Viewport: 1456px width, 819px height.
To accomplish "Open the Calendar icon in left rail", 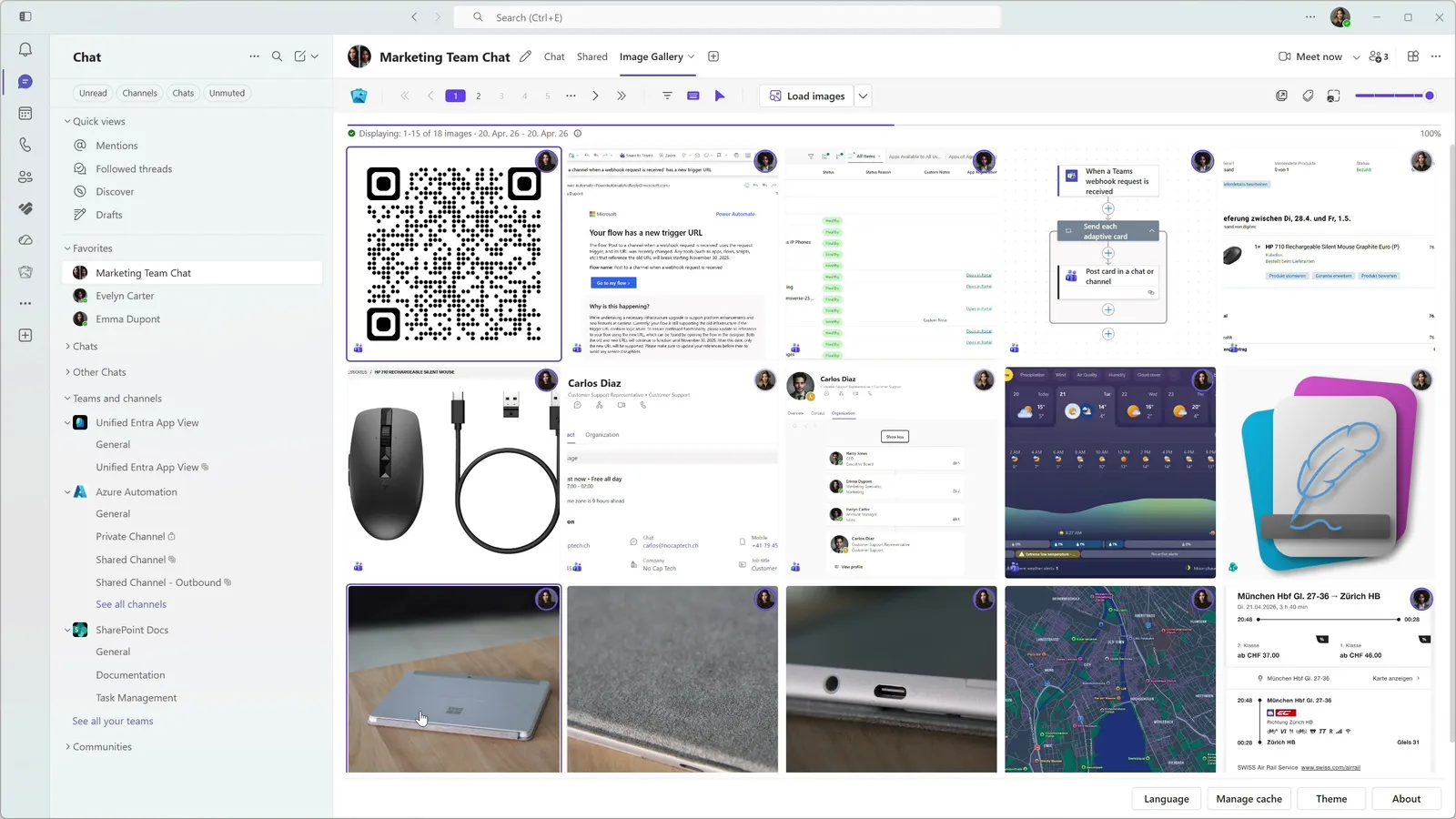I will point(25,114).
